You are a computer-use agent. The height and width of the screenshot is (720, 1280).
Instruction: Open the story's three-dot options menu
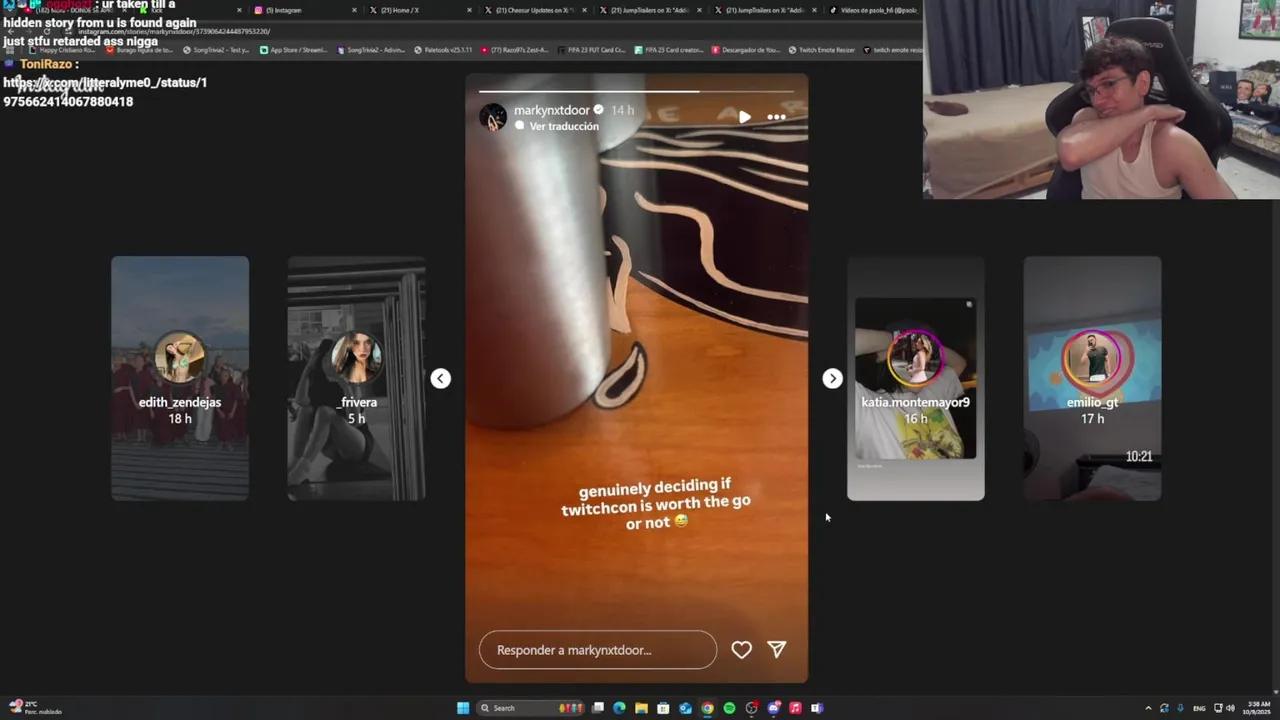[776, 117]
